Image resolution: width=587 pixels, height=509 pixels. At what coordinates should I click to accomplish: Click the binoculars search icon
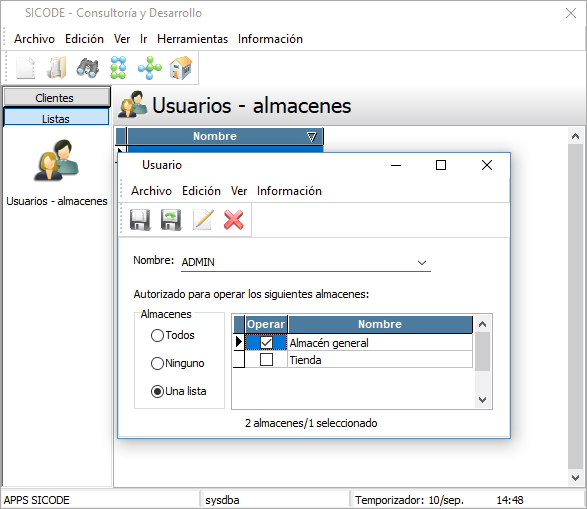coord(88,68)
